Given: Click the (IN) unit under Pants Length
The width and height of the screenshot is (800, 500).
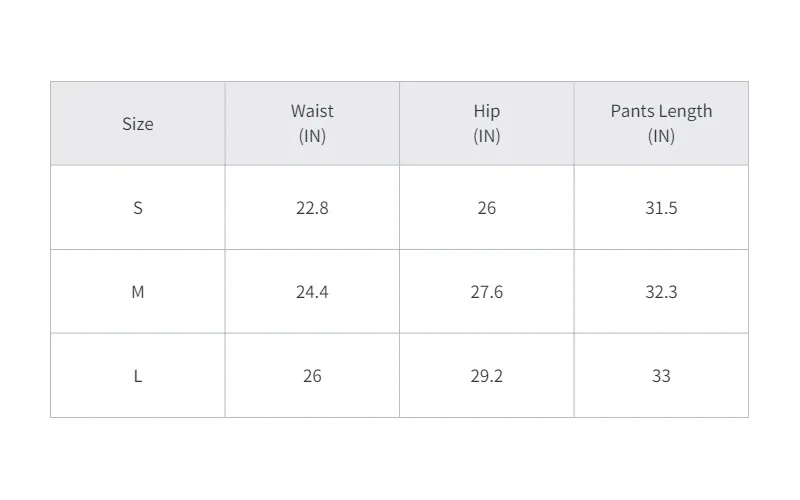Looking at the screenshot, I should pos(661,136).
